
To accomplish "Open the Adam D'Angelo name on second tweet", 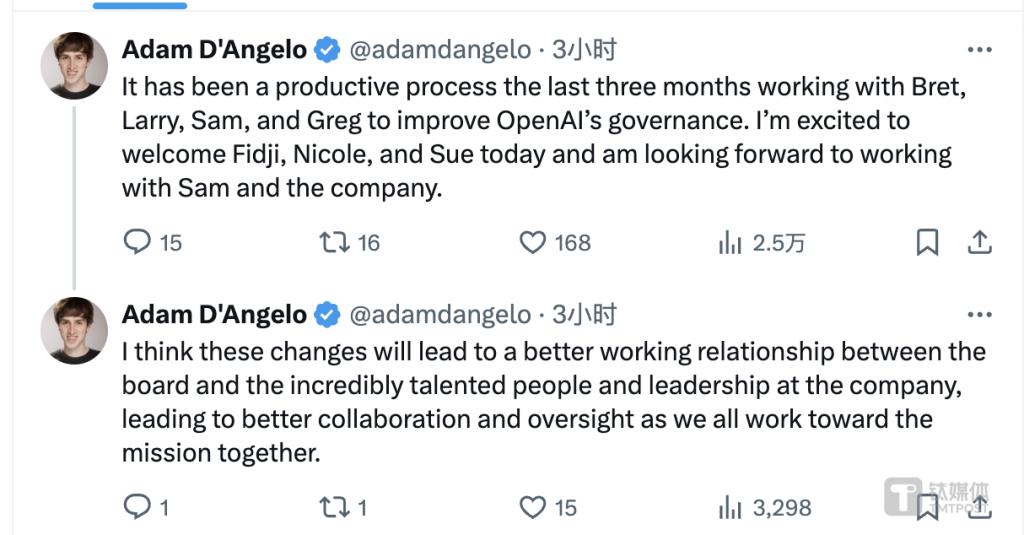I will coord(214,315).
